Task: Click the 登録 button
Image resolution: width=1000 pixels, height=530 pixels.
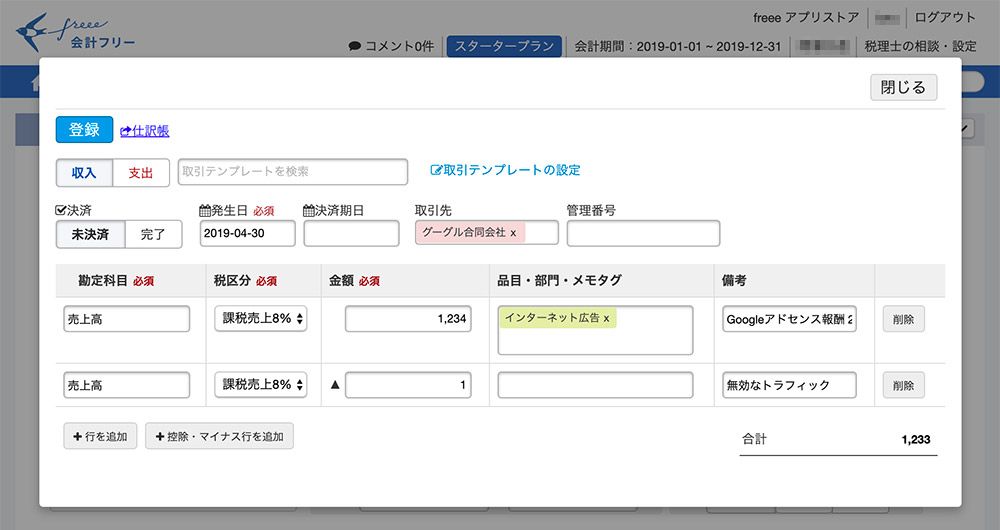Action: (x=84, y=129)
